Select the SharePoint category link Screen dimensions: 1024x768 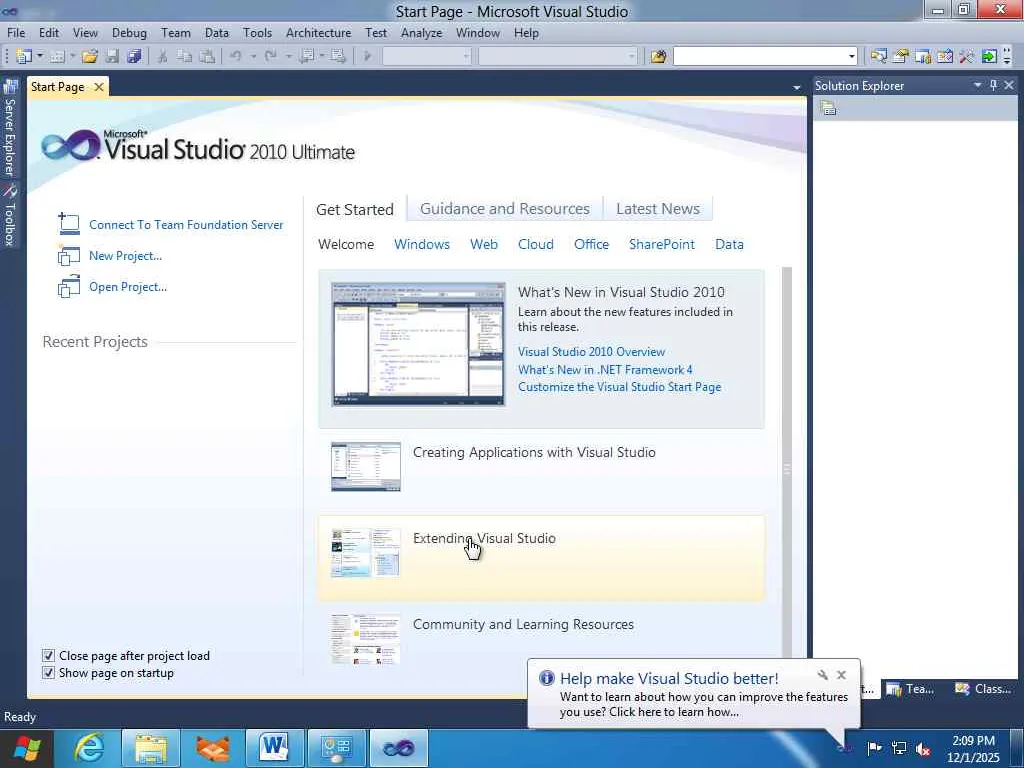[x=662, y=244]
